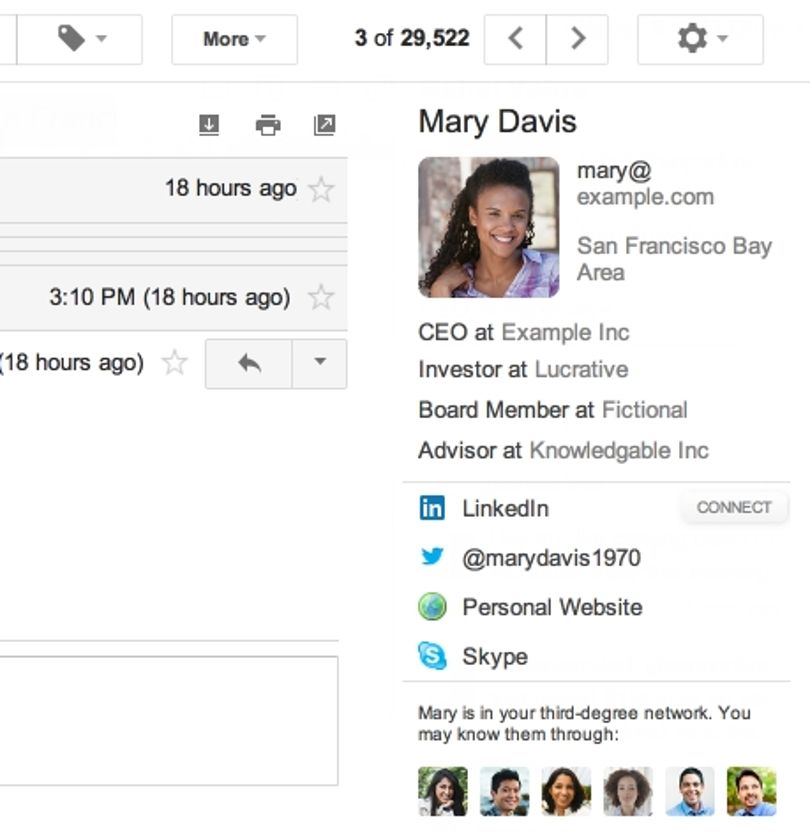The width and height of the screenshot is (810, 832).
Task: Expand the reply options dropdown arrow
Action: (319, 364)
